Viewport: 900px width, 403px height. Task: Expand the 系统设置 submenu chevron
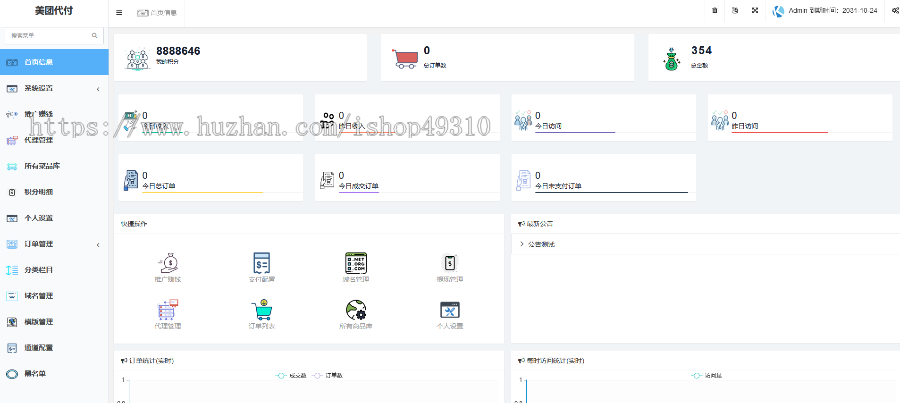pos(98,89)
